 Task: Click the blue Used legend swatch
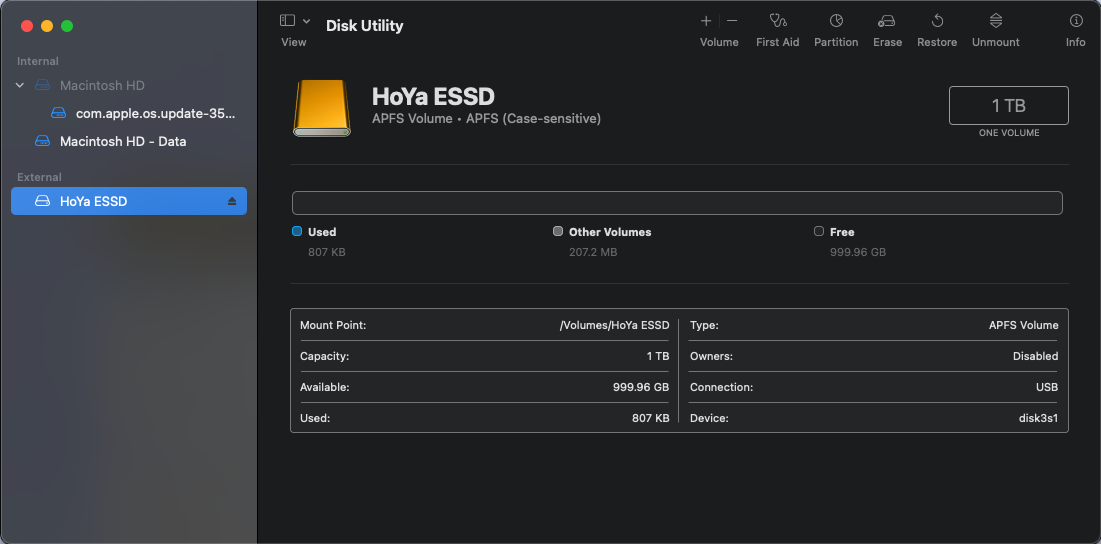297,231
